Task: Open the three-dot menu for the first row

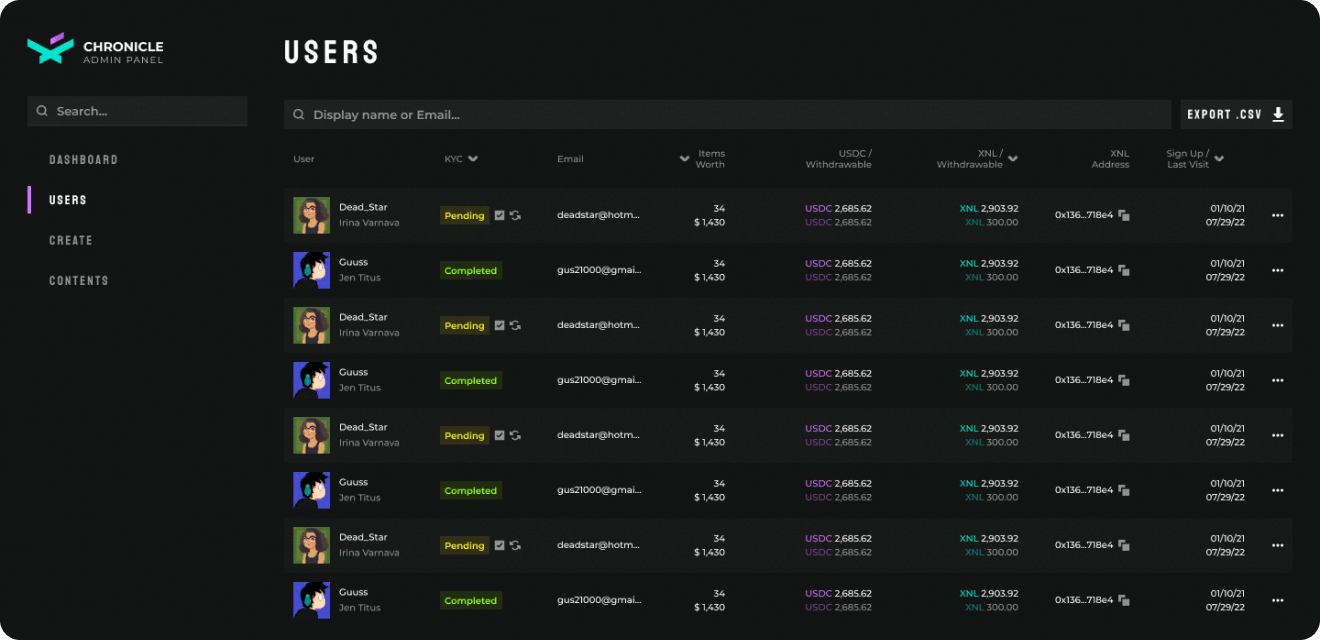Action: point(1277,215)
